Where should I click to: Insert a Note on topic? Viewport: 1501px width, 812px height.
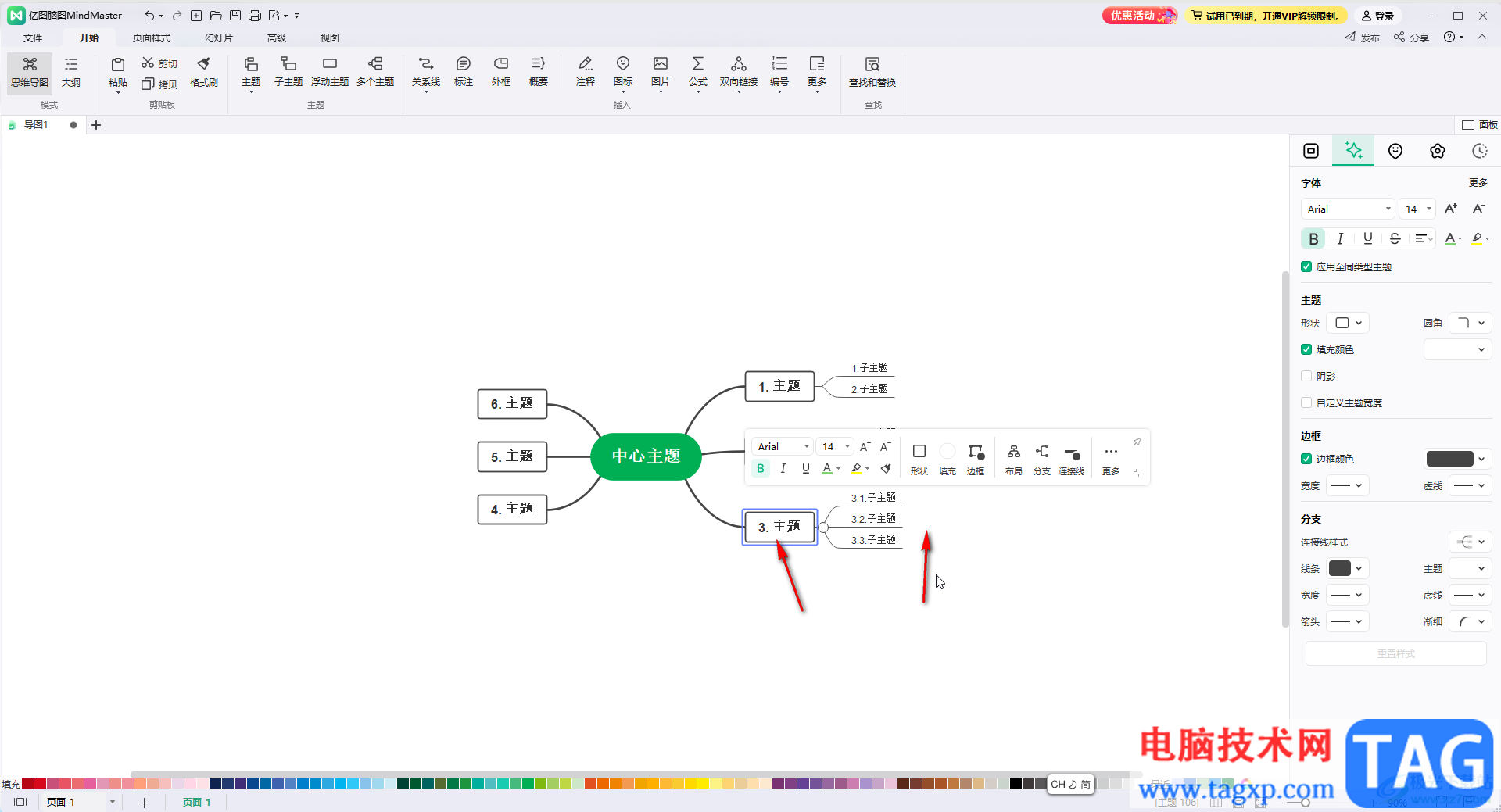[586, 72]
